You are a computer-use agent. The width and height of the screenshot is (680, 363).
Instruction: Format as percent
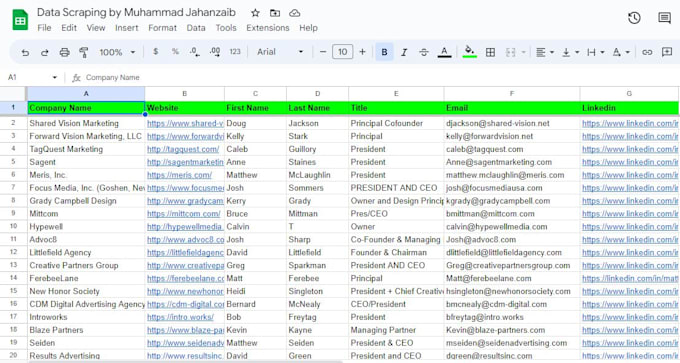pyautogui.click(x=175, y=52)
